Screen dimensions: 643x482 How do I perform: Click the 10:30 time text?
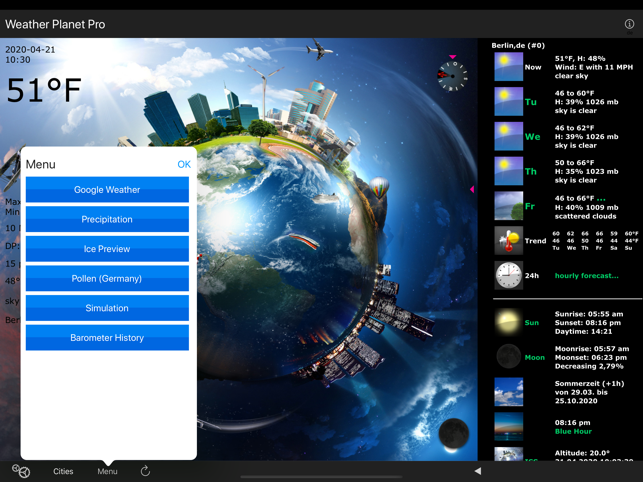(x=18, y=60)
